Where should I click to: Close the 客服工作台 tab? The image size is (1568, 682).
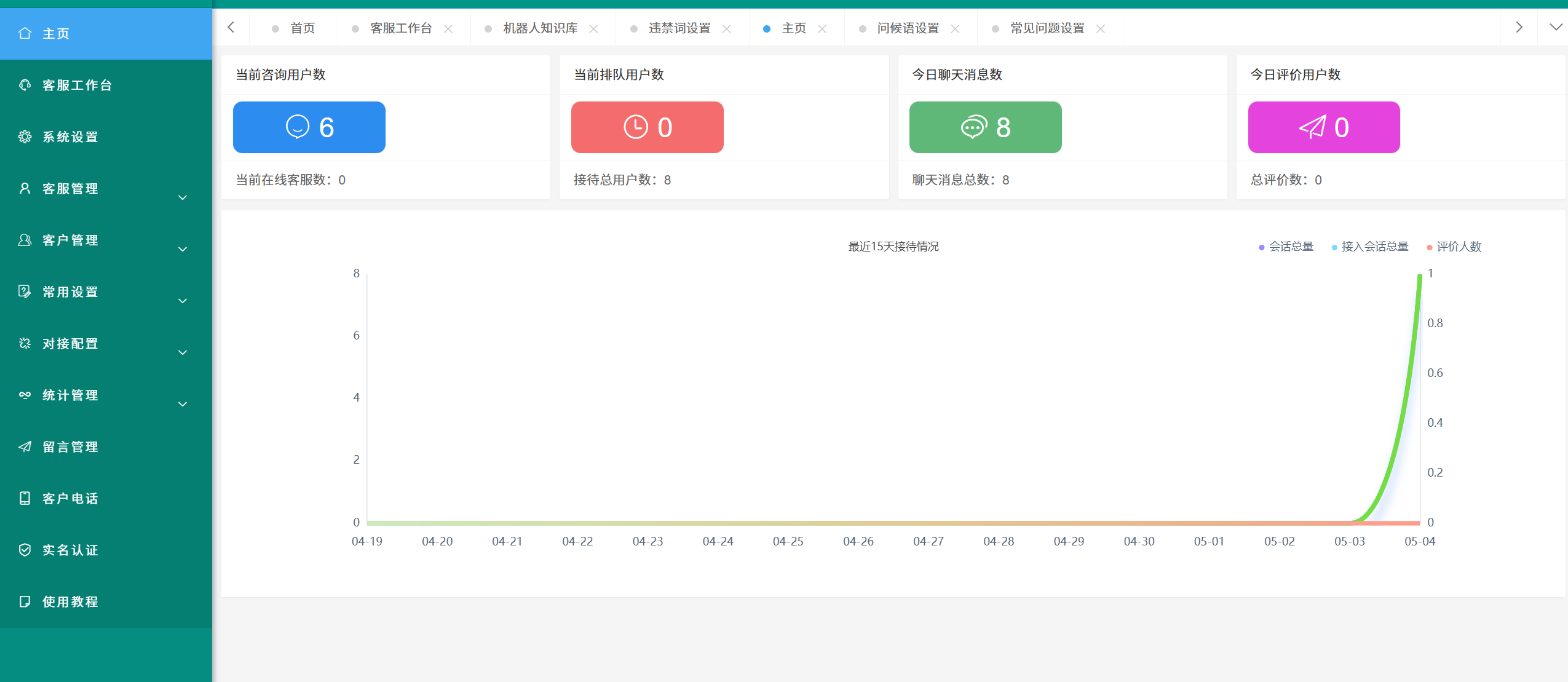[x=448, y=29]
